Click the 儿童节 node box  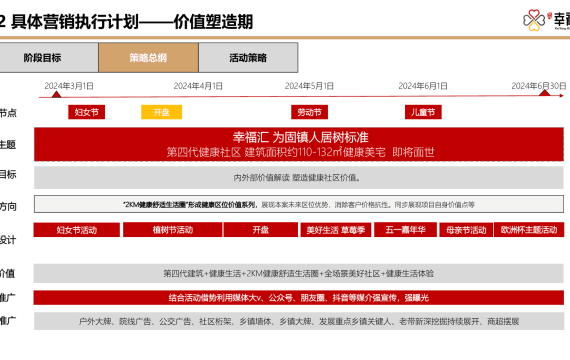pyautogui.click(x=423, y=112)
